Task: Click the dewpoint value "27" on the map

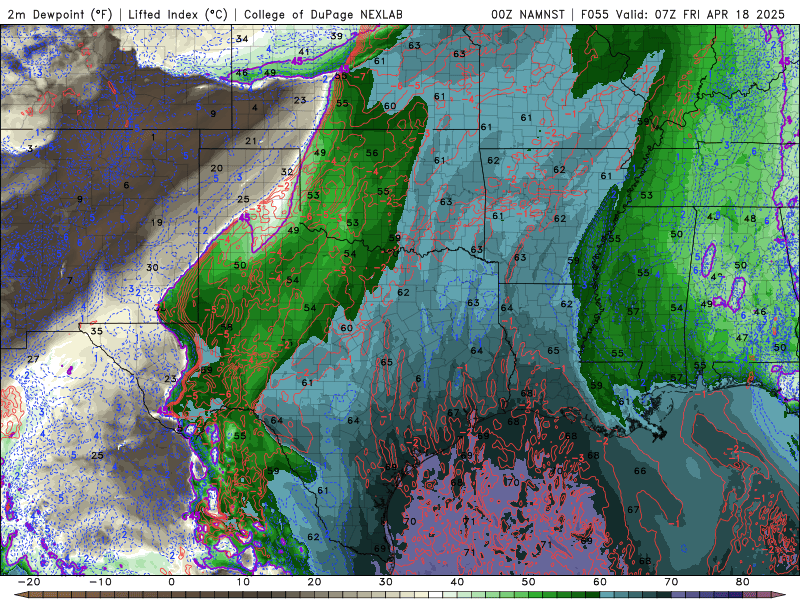Action: pyautogui.click(x=33, y=359)
